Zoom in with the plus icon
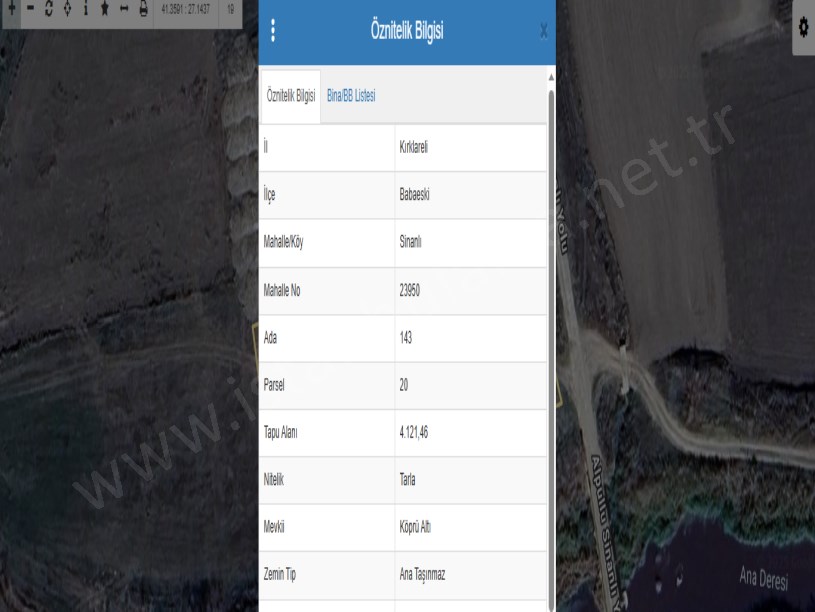 11,9
